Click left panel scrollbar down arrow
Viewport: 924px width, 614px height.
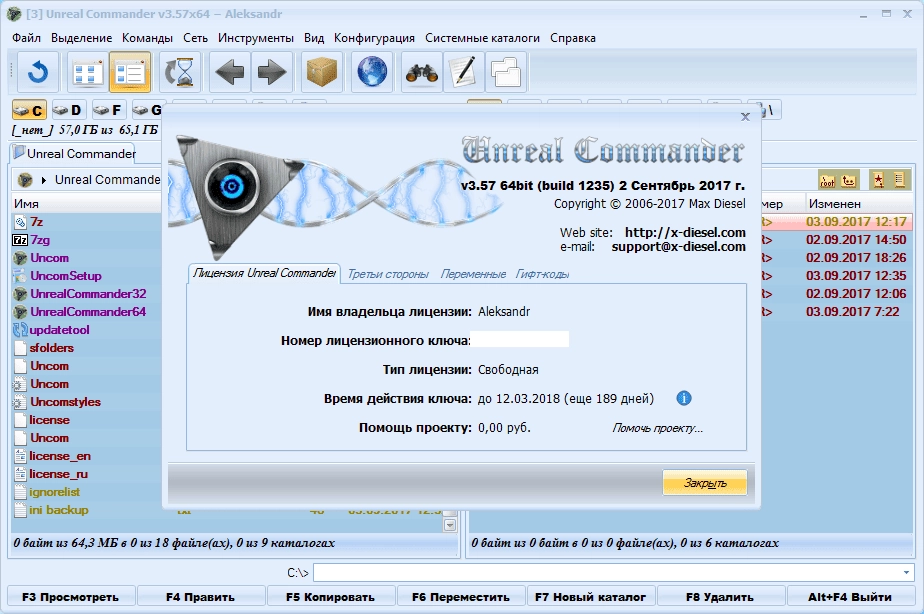point(450,524)
